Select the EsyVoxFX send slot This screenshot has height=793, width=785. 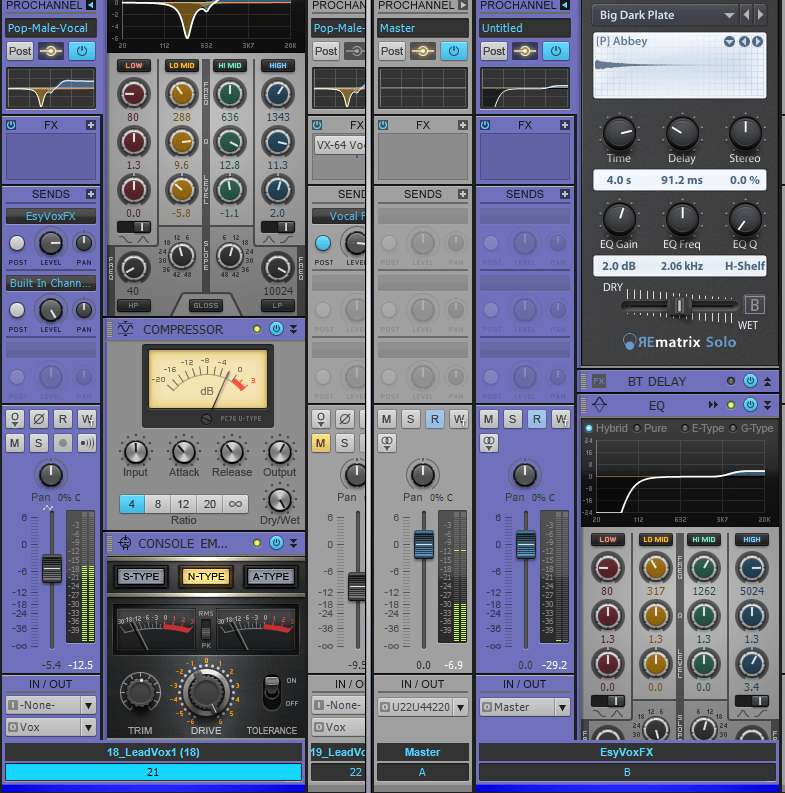point(51,216)
